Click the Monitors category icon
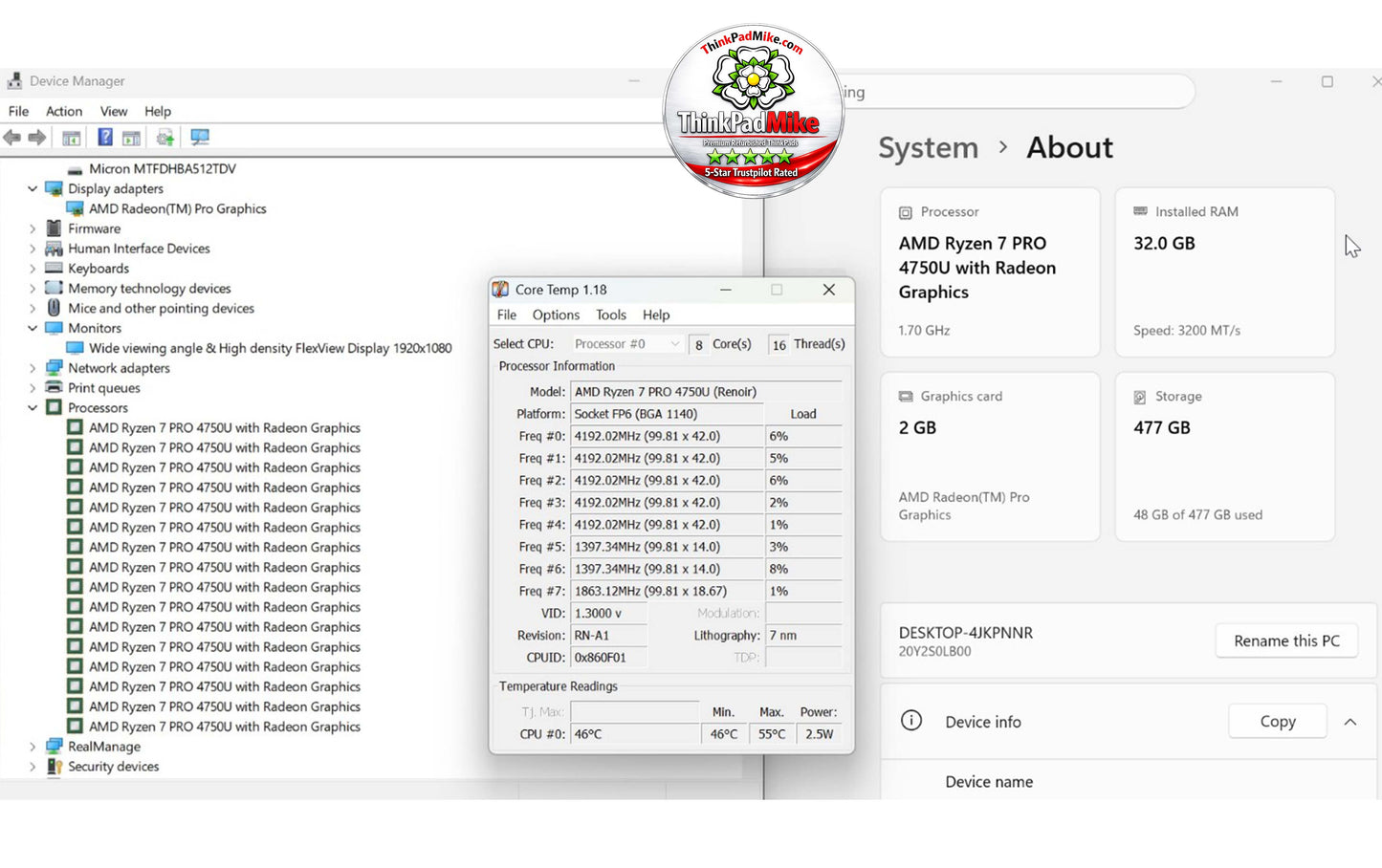 [x=54, y=328]
